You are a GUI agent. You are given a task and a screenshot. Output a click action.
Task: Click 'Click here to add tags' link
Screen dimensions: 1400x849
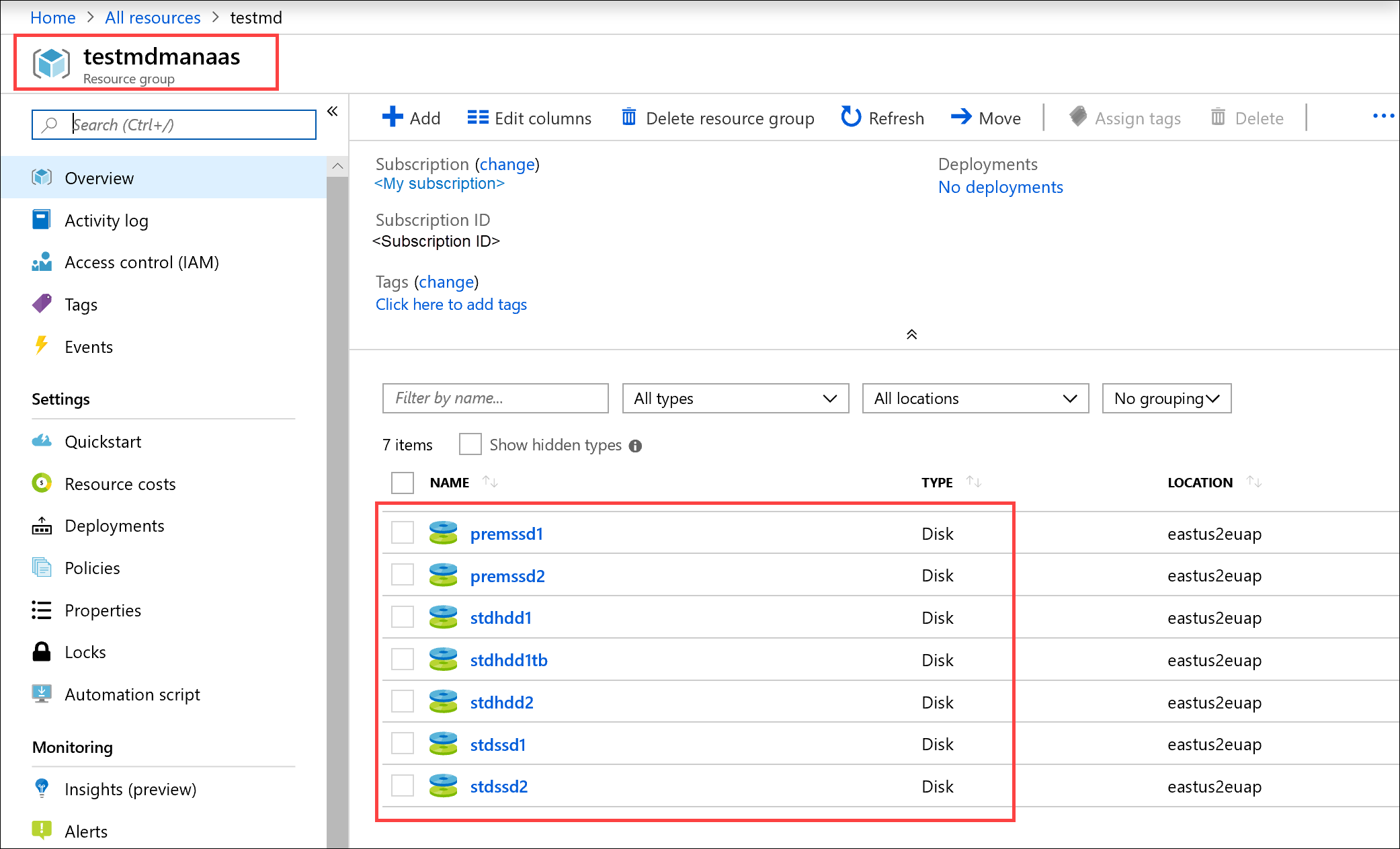(451, 305)
